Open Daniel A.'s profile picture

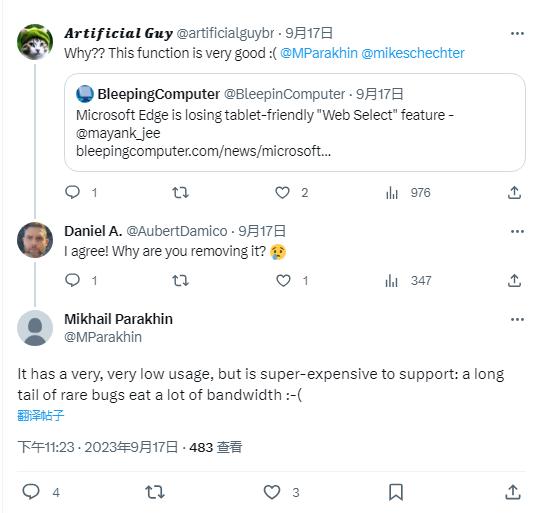coord(35,240)
